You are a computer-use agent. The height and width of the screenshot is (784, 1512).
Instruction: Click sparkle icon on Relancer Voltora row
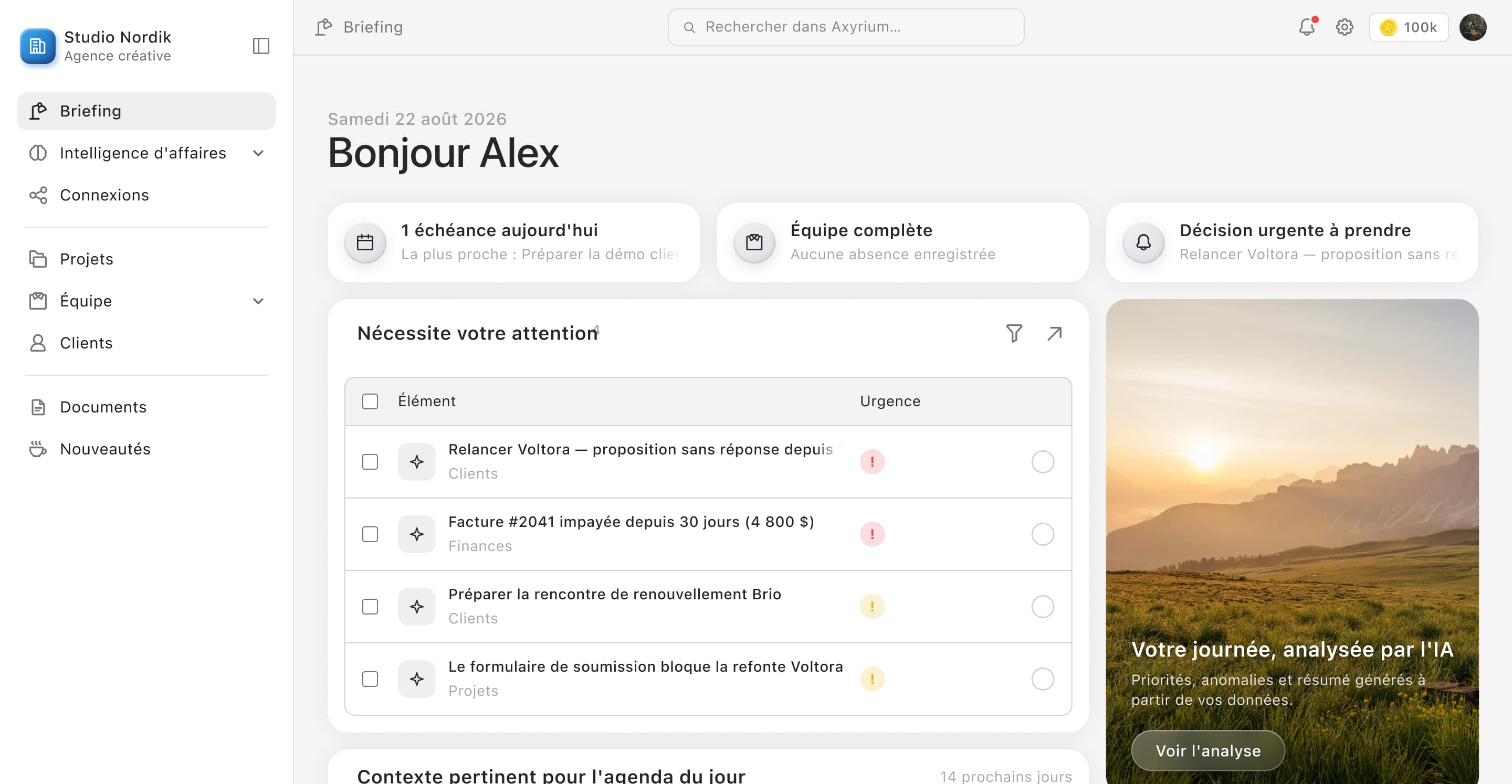(417, 462)
